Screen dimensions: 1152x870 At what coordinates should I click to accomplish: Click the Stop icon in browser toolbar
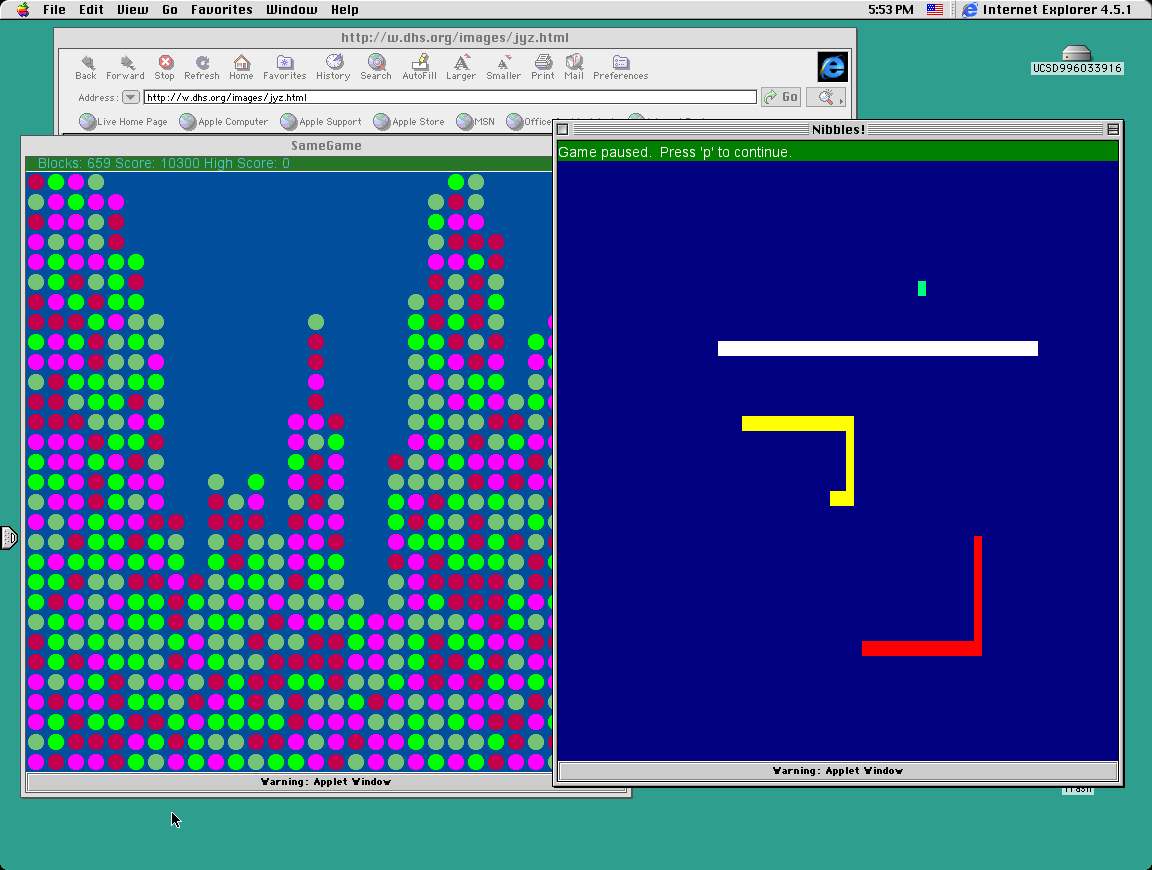click(165, 66)
